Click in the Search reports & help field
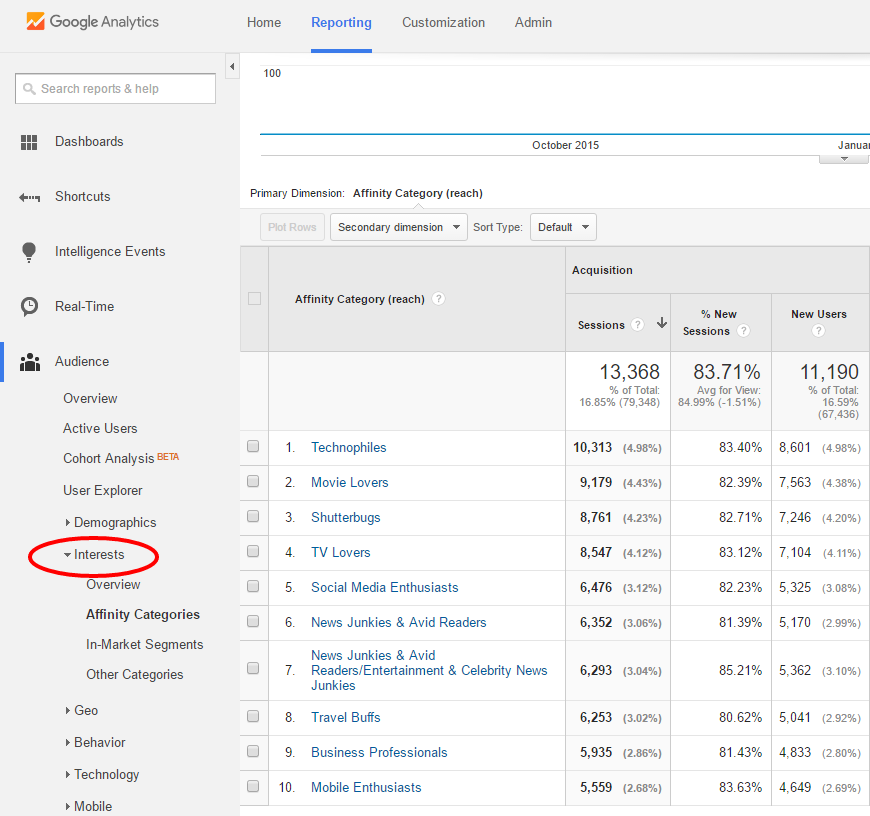This screenshot has height=816, width=870. (115, 89)
